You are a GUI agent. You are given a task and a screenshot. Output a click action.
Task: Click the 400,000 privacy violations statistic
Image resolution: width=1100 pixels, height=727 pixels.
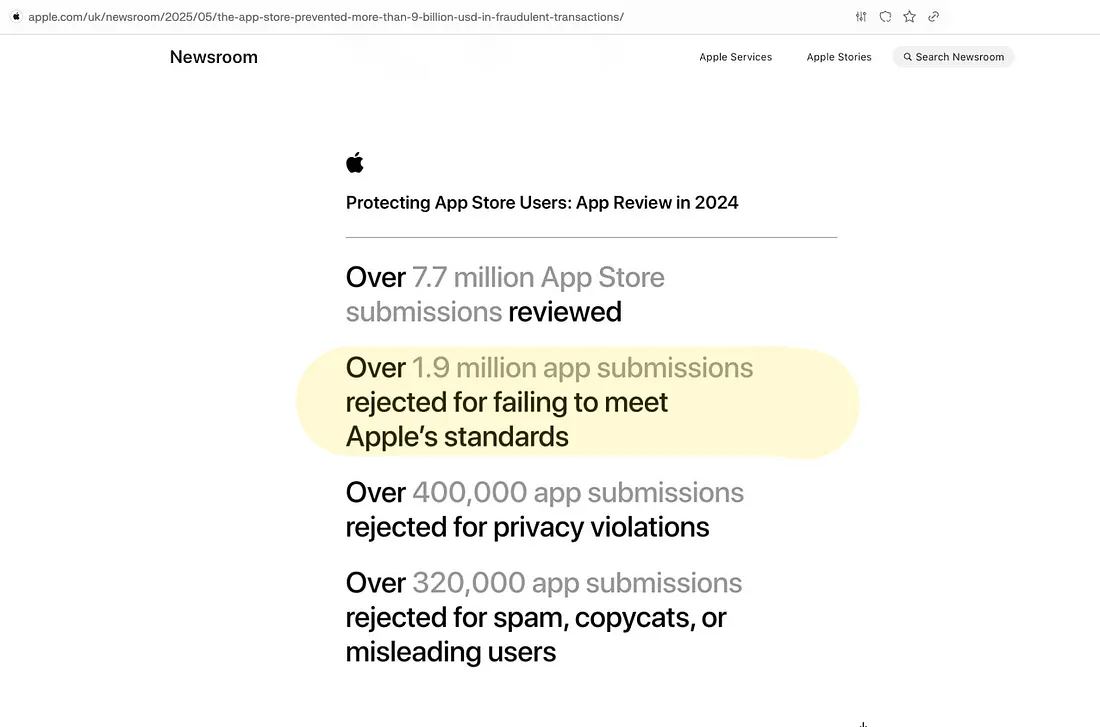[544, 509]
